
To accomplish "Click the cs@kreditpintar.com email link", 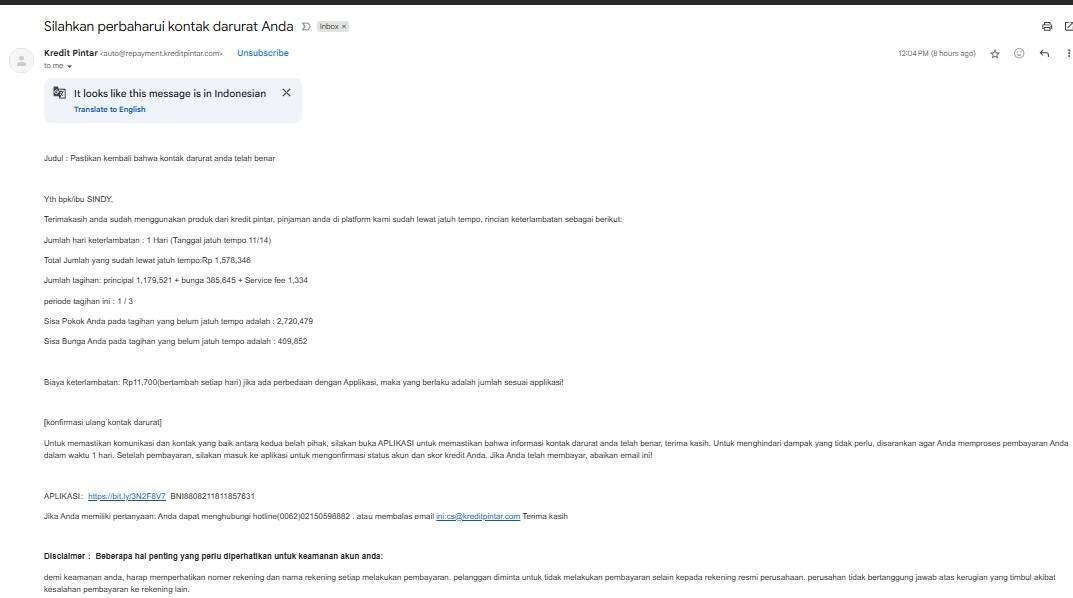I will coord(478,516).
